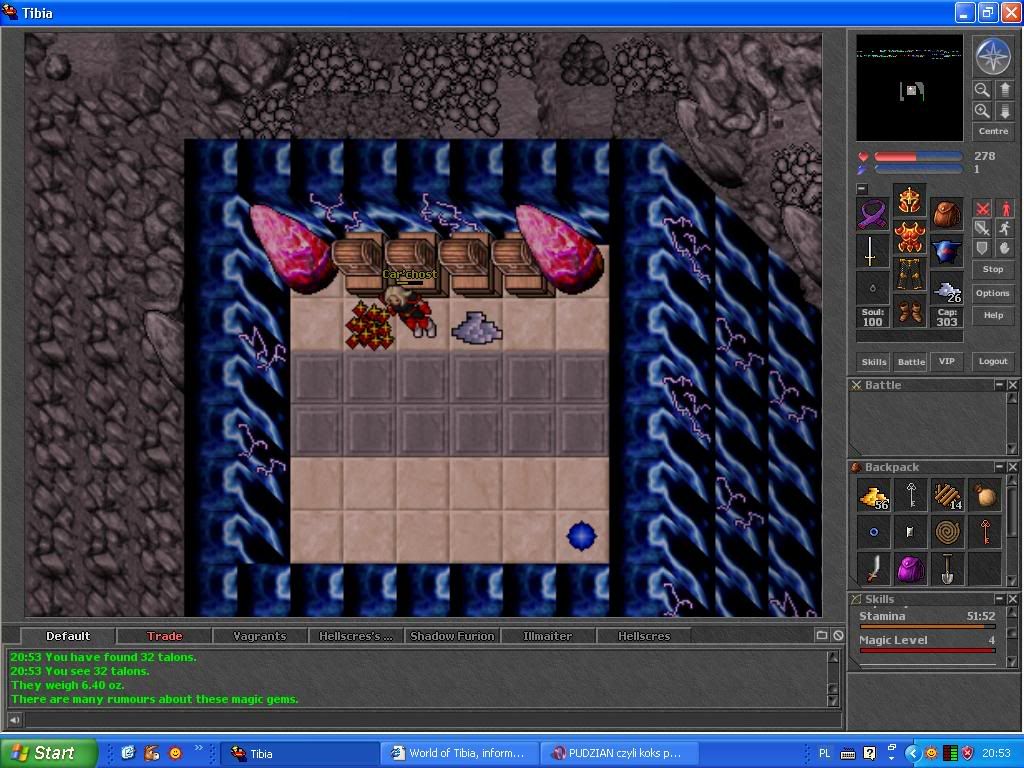Click the Magic Level progress bar
Screen dimensions: 1024x768
927,650
